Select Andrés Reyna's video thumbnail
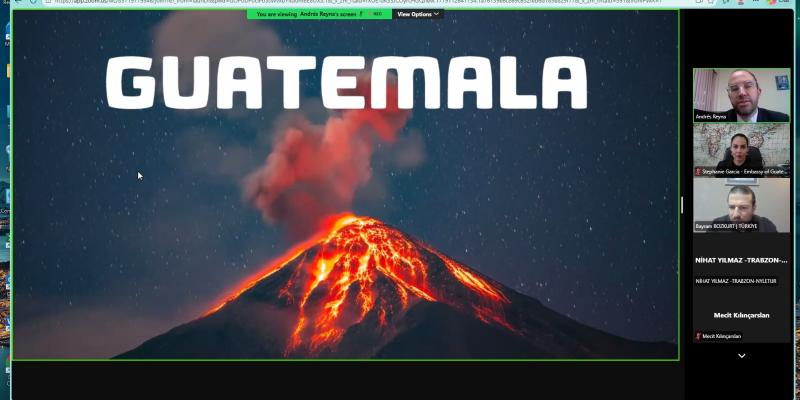Screen dimensions: 800x400 pyautogui.click(x=741, y=95)
